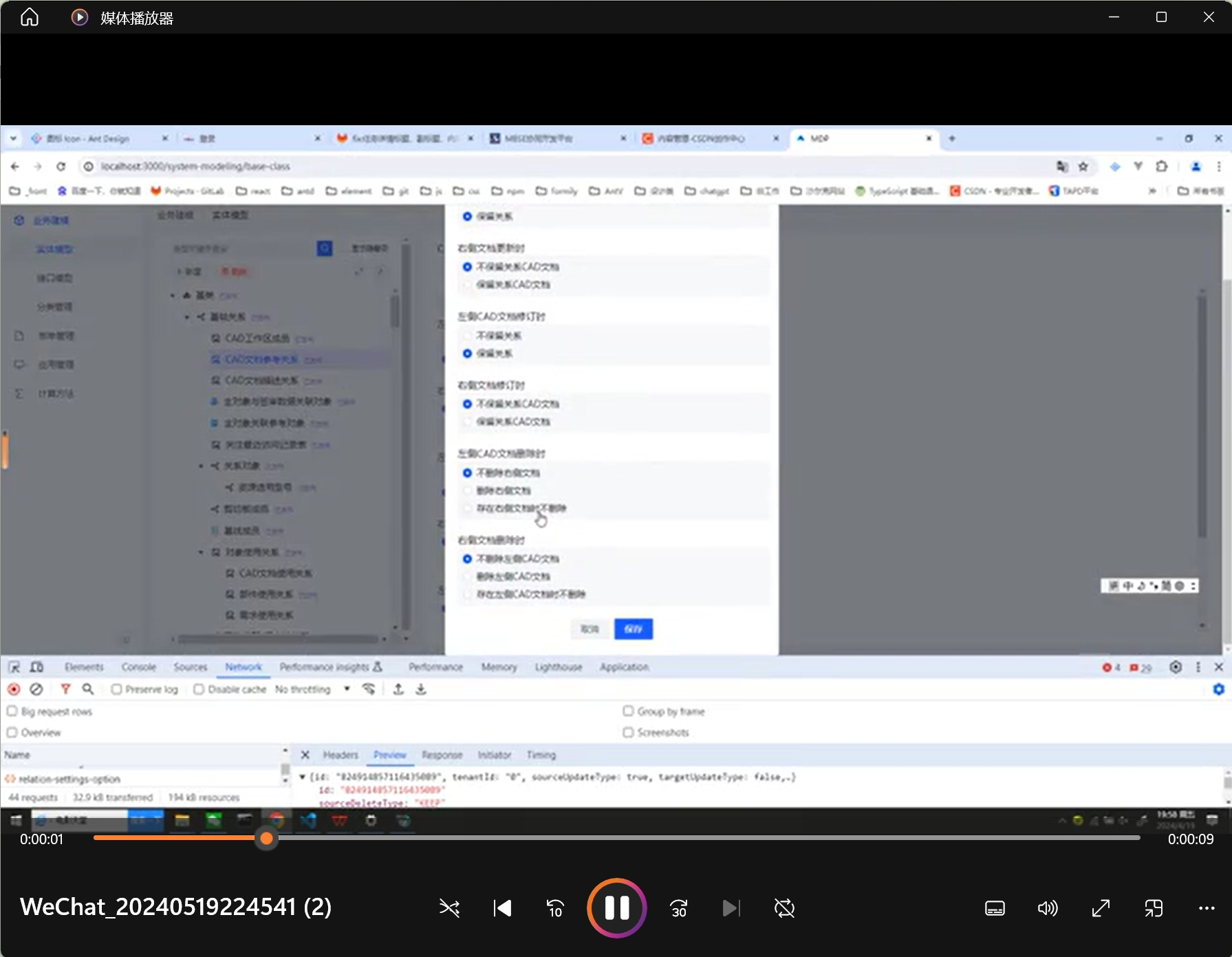1232x957 pixels.
Task: Click the localhost address bar
Action: [x=564, y=166]
